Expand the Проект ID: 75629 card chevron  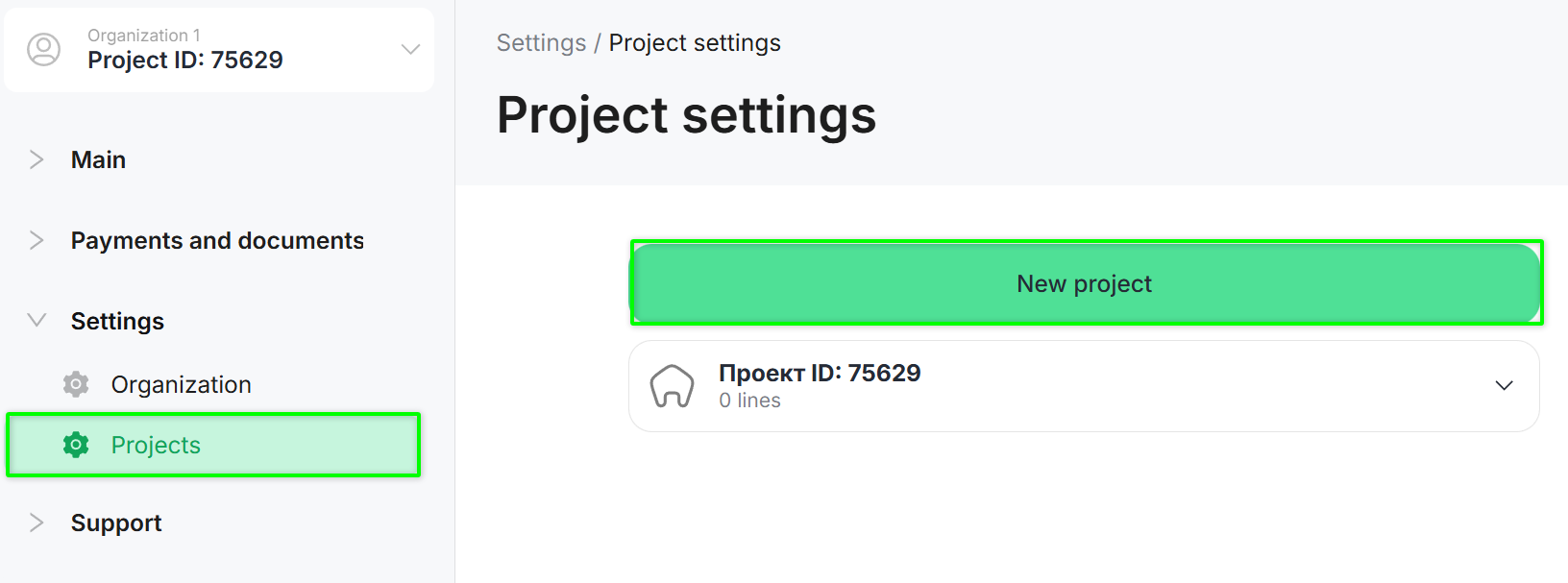[1504, 386]
